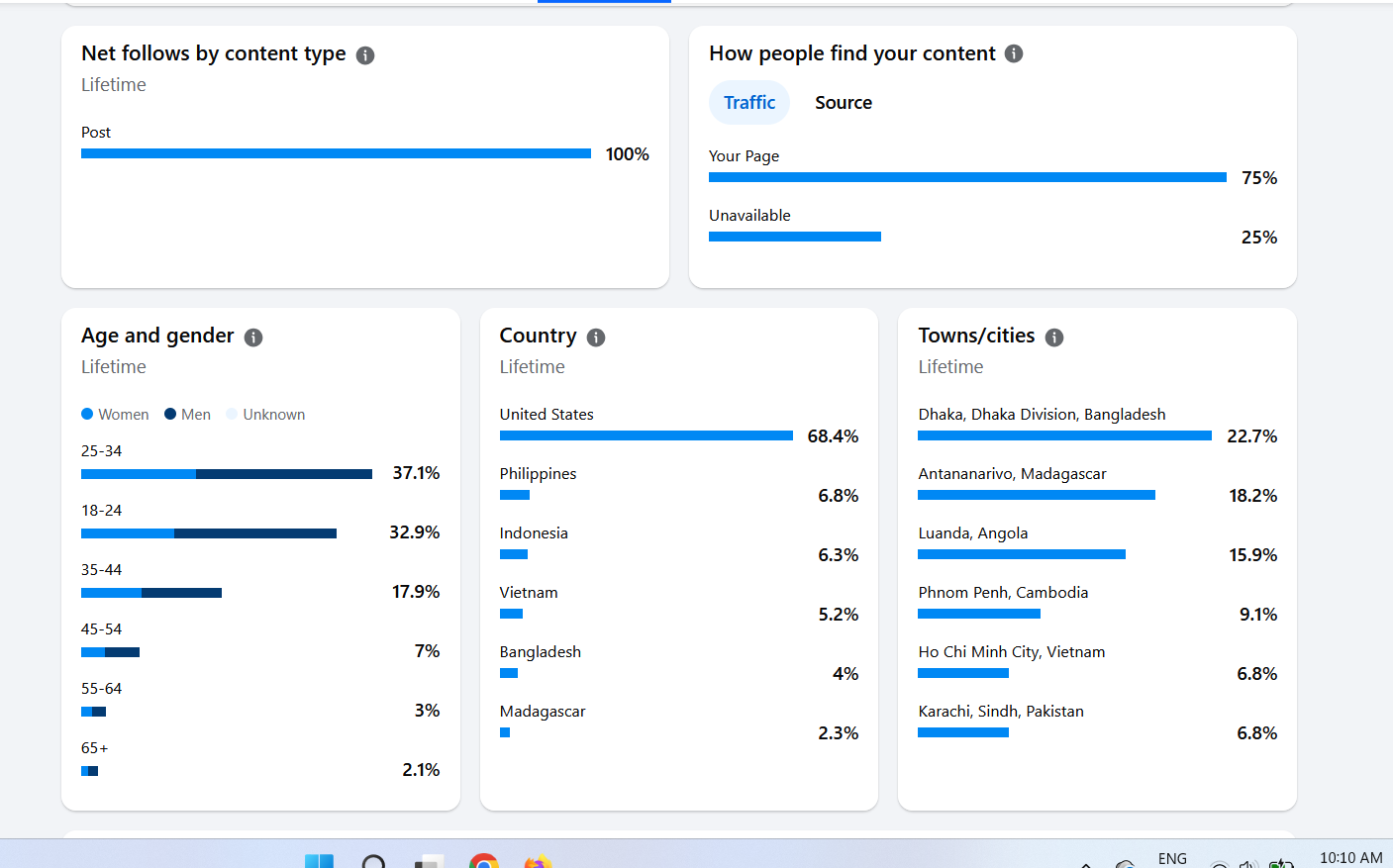
Task: Click the 25-34 age group bar
Action: click(227, 474)
